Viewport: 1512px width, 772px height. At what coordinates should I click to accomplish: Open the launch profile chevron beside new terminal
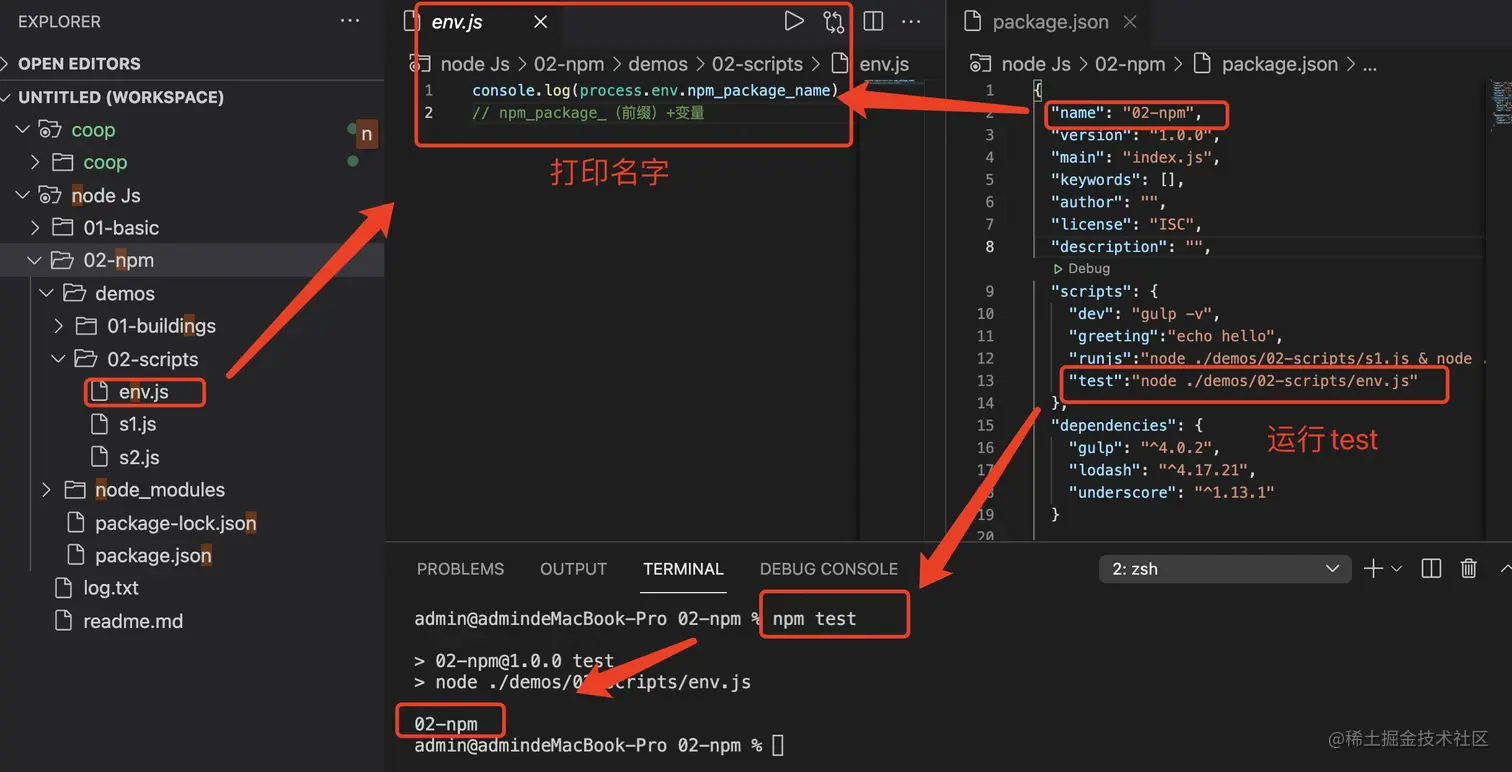click(1397, 568)
